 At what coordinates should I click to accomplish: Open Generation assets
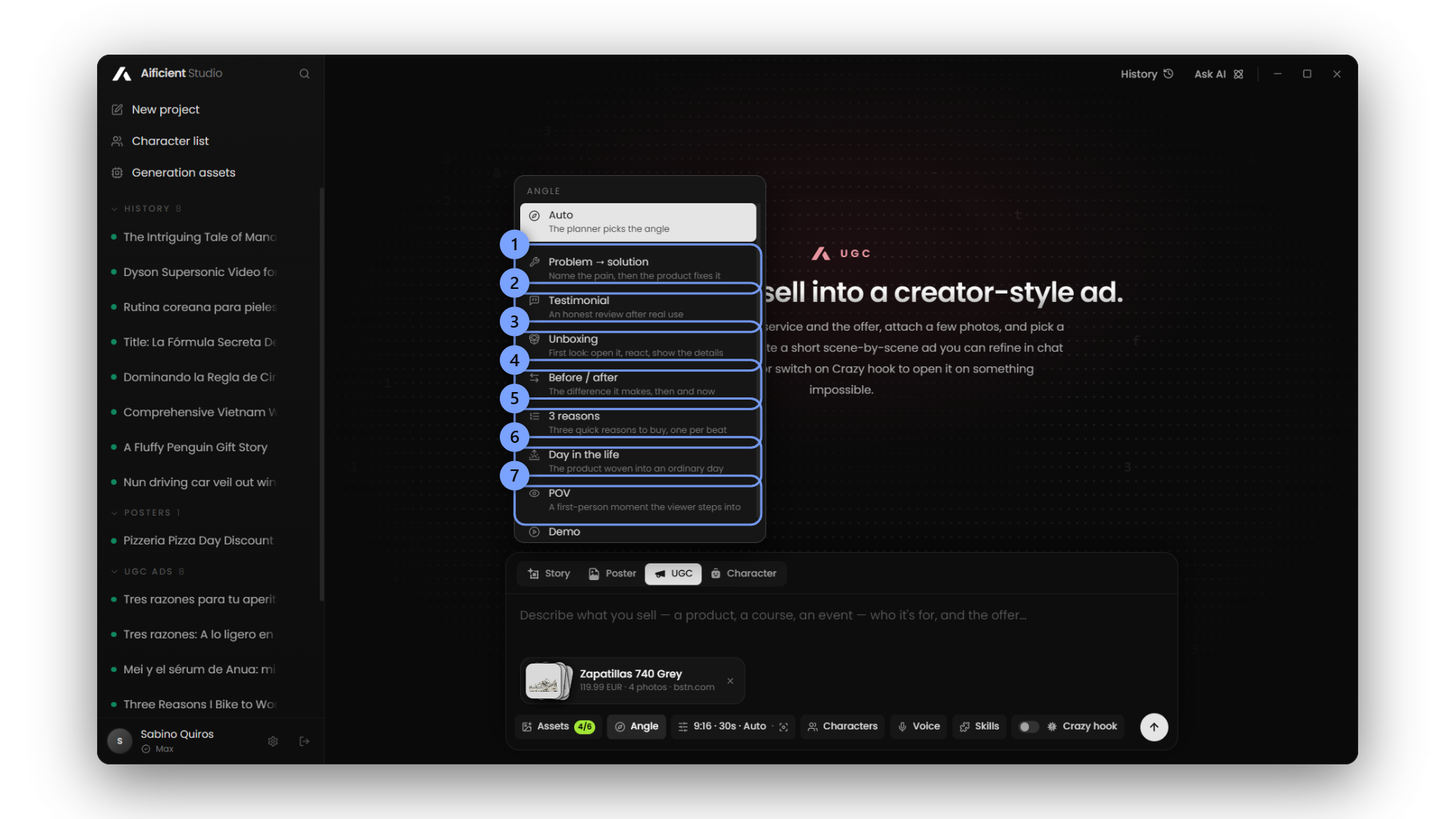pos(184,173)
